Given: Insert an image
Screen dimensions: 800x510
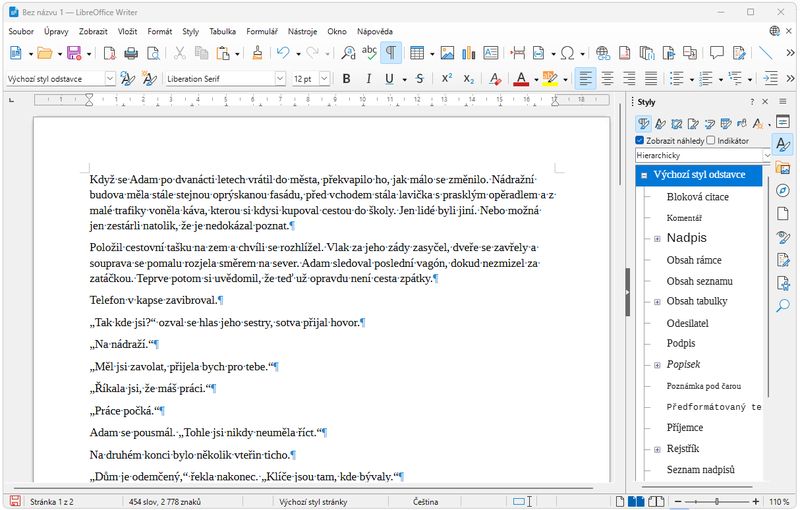Looking at the screenshot, I should point(447,53).
